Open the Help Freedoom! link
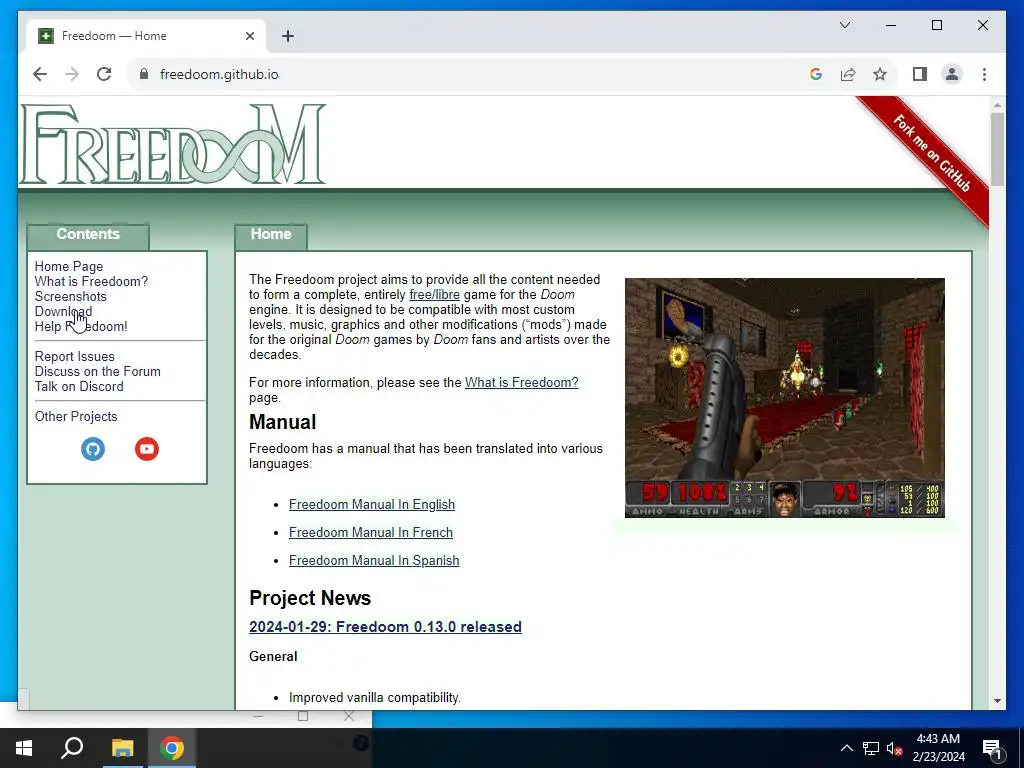Viewport: 1024px width, 768px height. click(x=81, y=327)
